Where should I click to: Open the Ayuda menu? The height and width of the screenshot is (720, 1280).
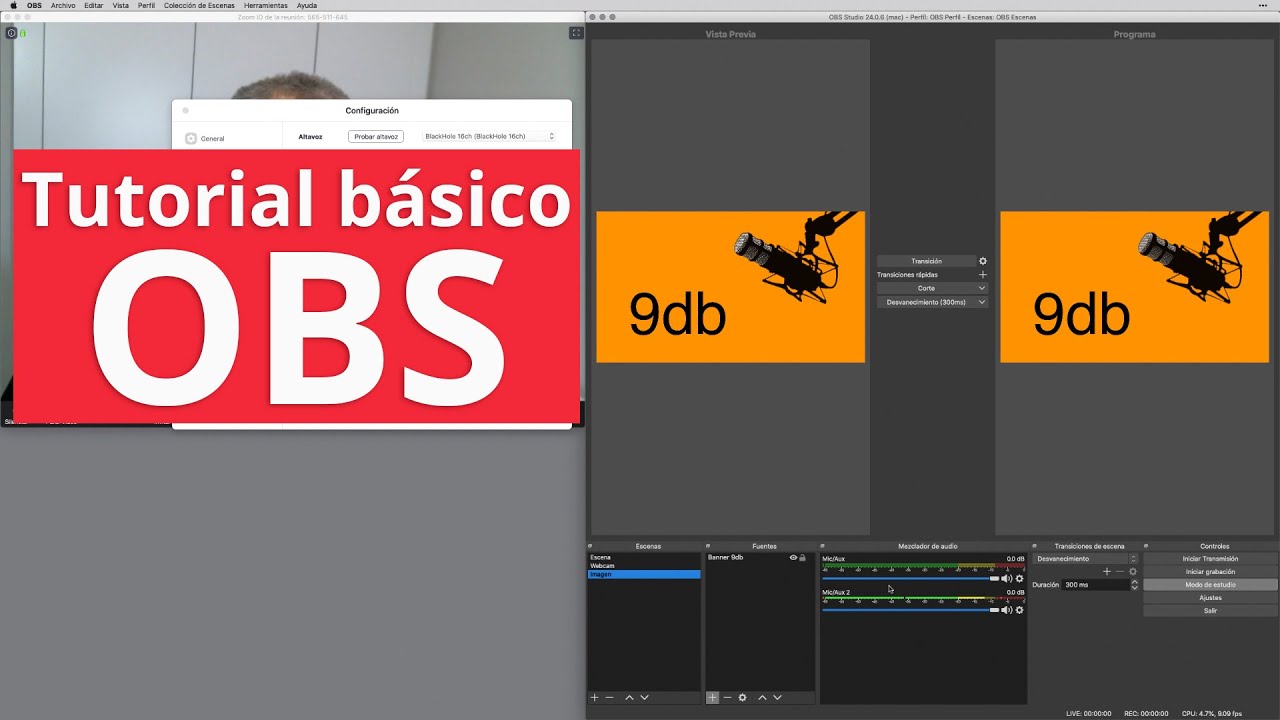pos(307,5)
